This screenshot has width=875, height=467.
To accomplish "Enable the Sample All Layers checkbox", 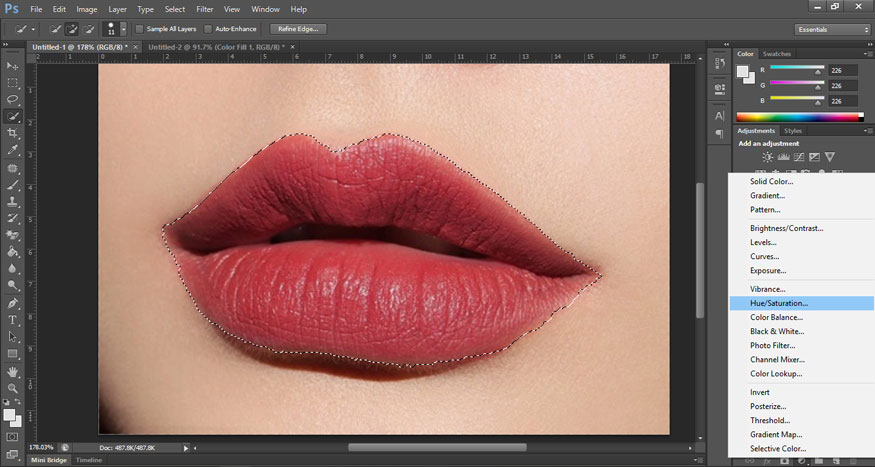I will [139, 29].
